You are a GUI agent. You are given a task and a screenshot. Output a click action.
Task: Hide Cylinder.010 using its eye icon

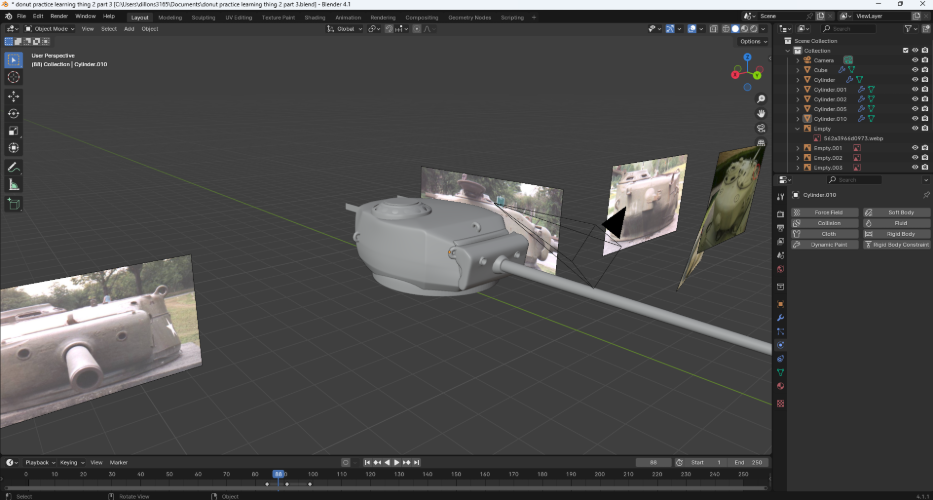pos(914,119)
